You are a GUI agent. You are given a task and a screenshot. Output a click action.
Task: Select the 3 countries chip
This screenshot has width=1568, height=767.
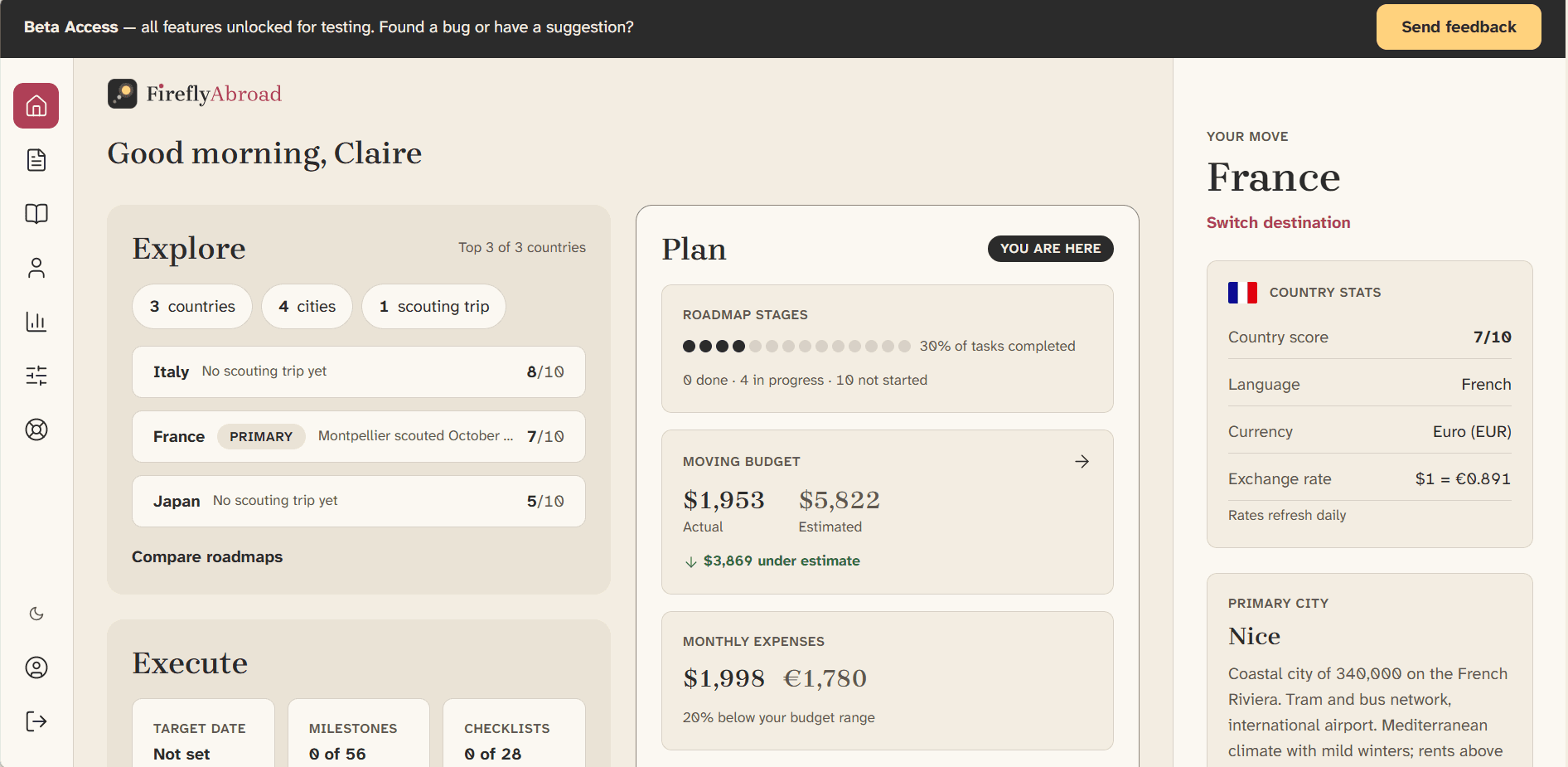[192, 307]
